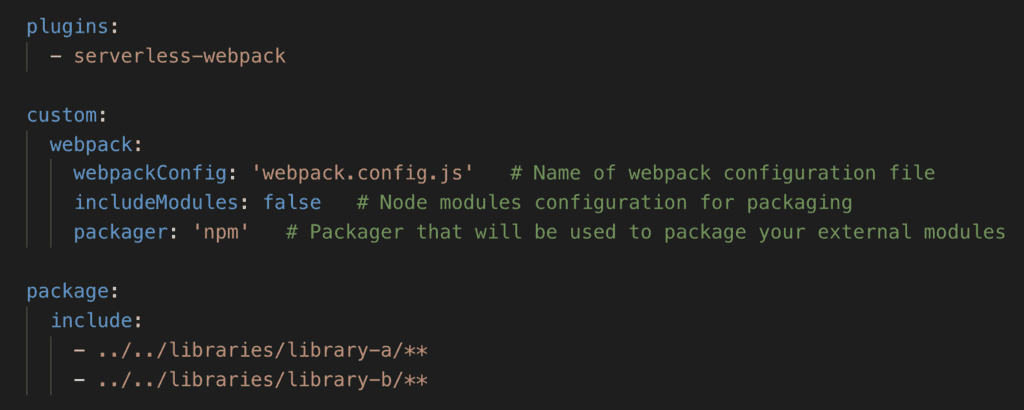
Task: Click the dash before library-b path
Action: [x=80, y=380]
